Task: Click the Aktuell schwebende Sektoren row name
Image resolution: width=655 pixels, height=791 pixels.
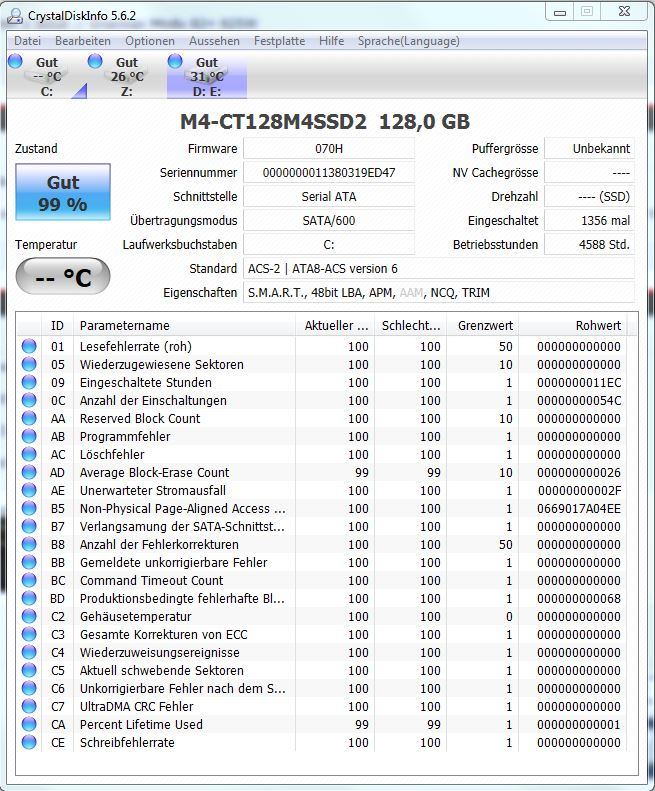Action: [161, 670]
